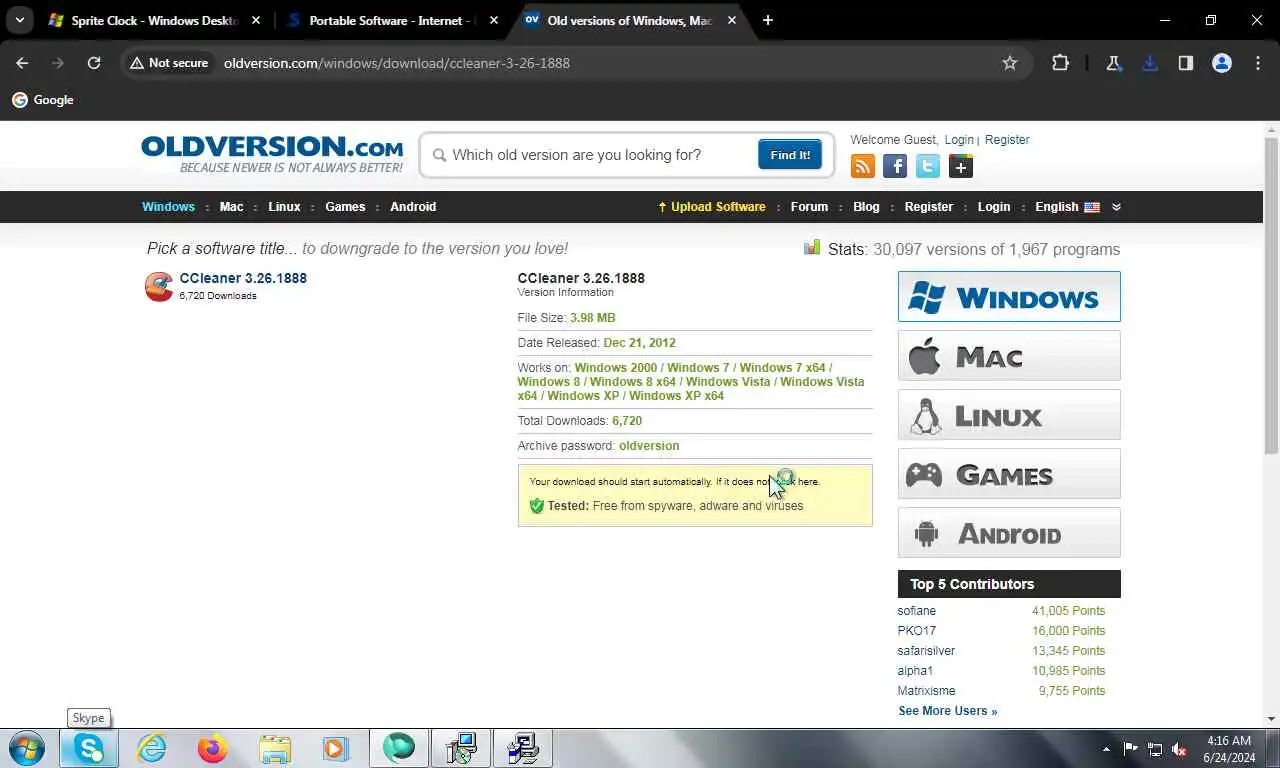
Task: Open the Google Plus icon
Action: tap(961, 167)
